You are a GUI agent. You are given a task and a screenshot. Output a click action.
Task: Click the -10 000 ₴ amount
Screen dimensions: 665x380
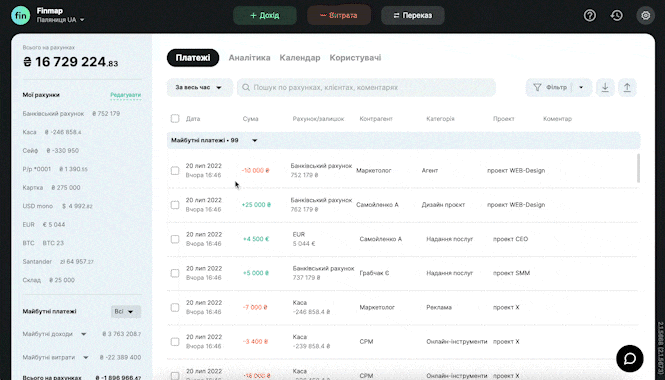point(255,170)
